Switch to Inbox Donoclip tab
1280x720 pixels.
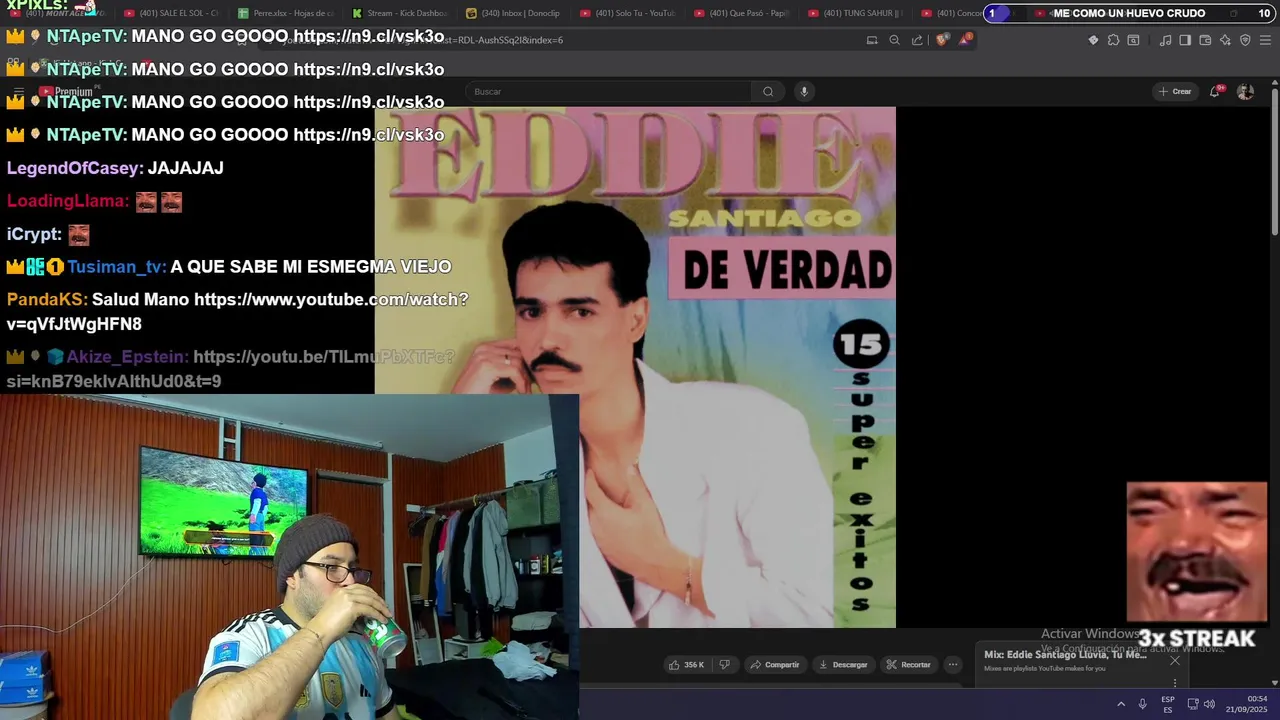click(x=513, y=13)
